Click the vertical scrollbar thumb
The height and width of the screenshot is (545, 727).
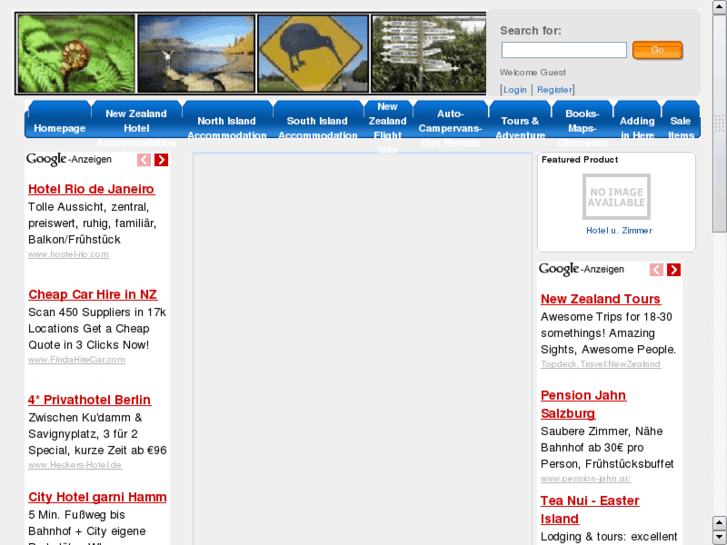coord(720,123)
